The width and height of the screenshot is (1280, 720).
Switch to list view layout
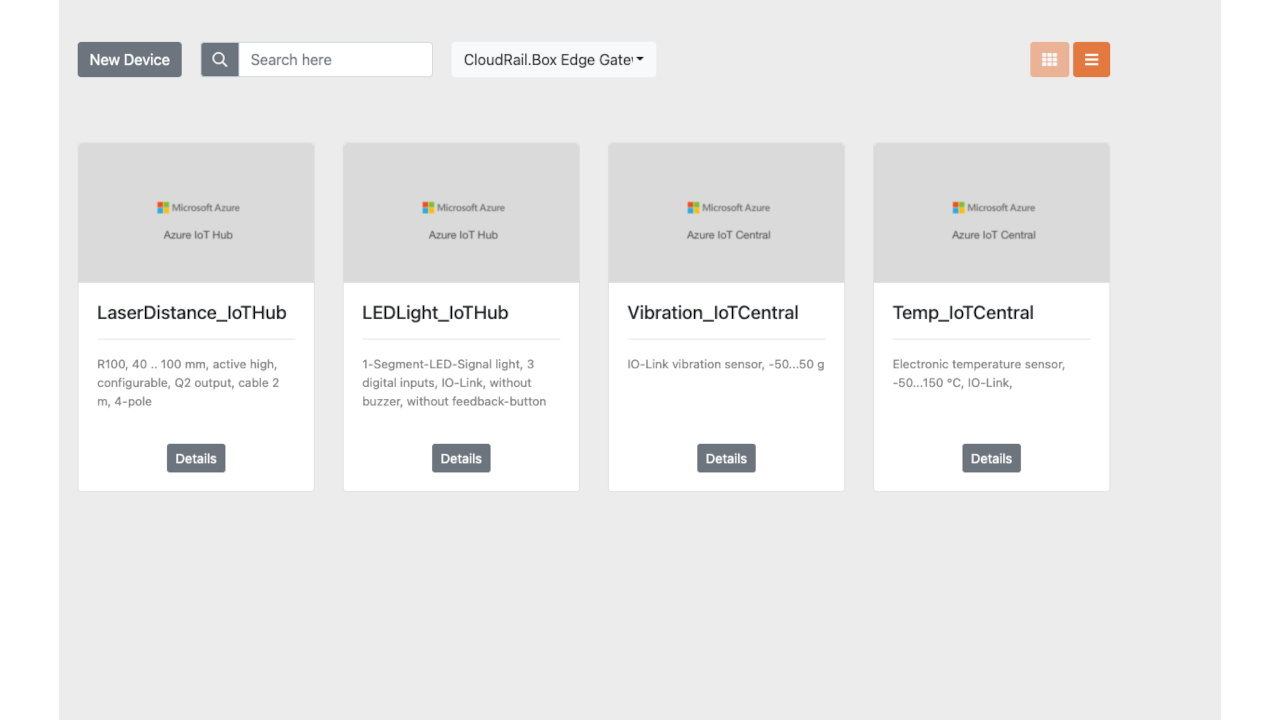tap(1091, 60)
